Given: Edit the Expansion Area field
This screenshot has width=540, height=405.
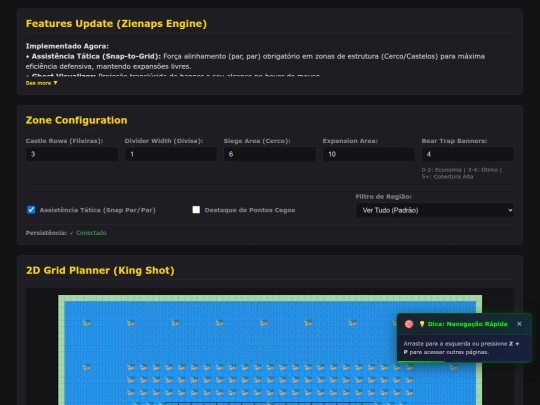Looking at the screenshot, I should pos(368,154).
